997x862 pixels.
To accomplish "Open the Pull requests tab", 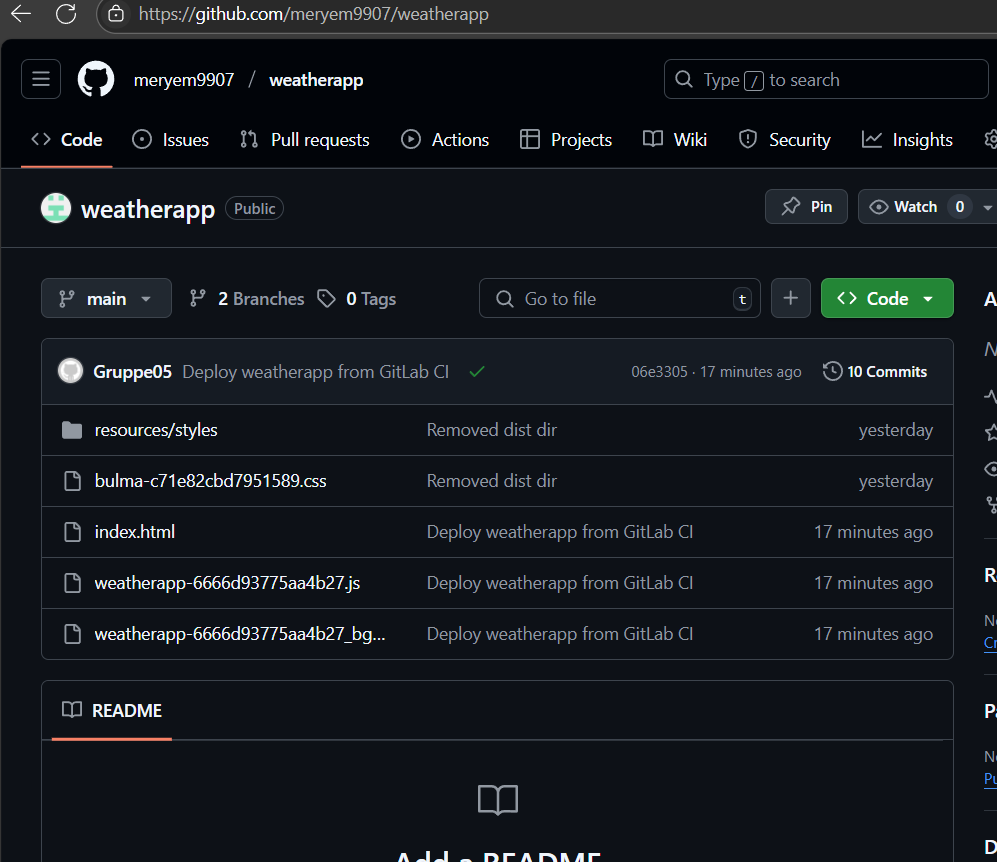I will pyautogui.click(x=305, y=140).
